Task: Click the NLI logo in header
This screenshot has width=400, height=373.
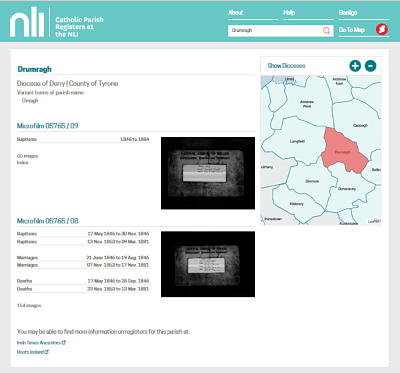Action: click(x=27, y=22)
